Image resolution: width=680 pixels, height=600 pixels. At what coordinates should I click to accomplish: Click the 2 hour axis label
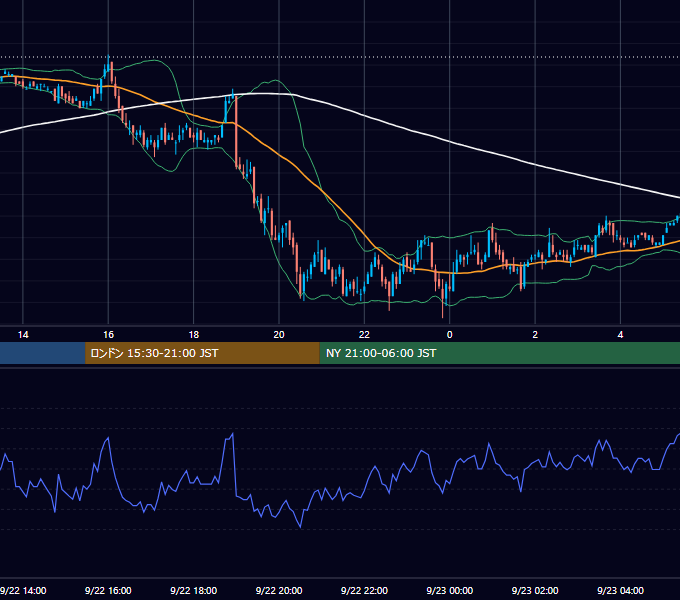pyautogui.click(x=535, y=335)
